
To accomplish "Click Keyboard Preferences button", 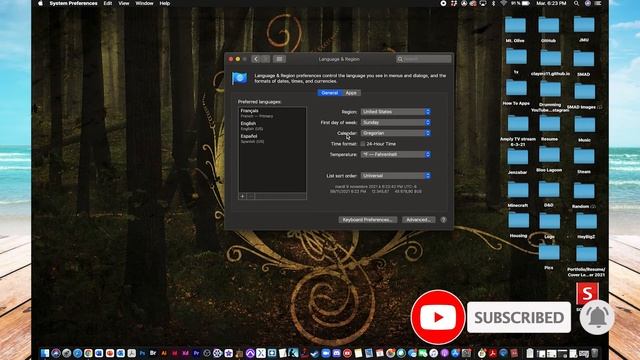I will pyautogui.click(x=367, y=220).
